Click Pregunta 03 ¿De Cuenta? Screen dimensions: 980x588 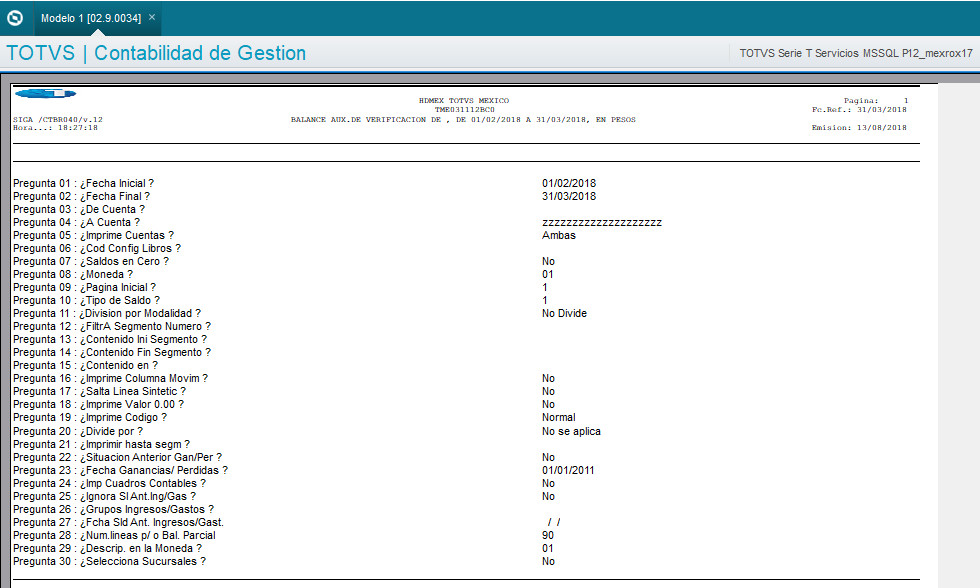pyautogui.click(x=79, y=209)
